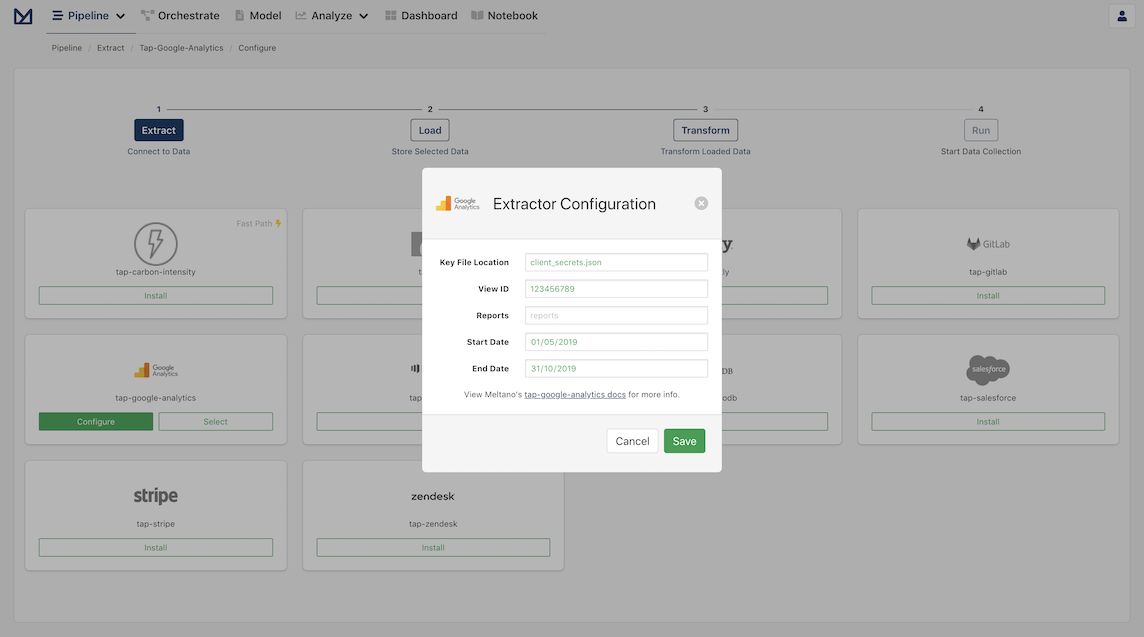Click the Salesforce cloud logo
The width and height of the screenshot is (1144, 637).
988,370
